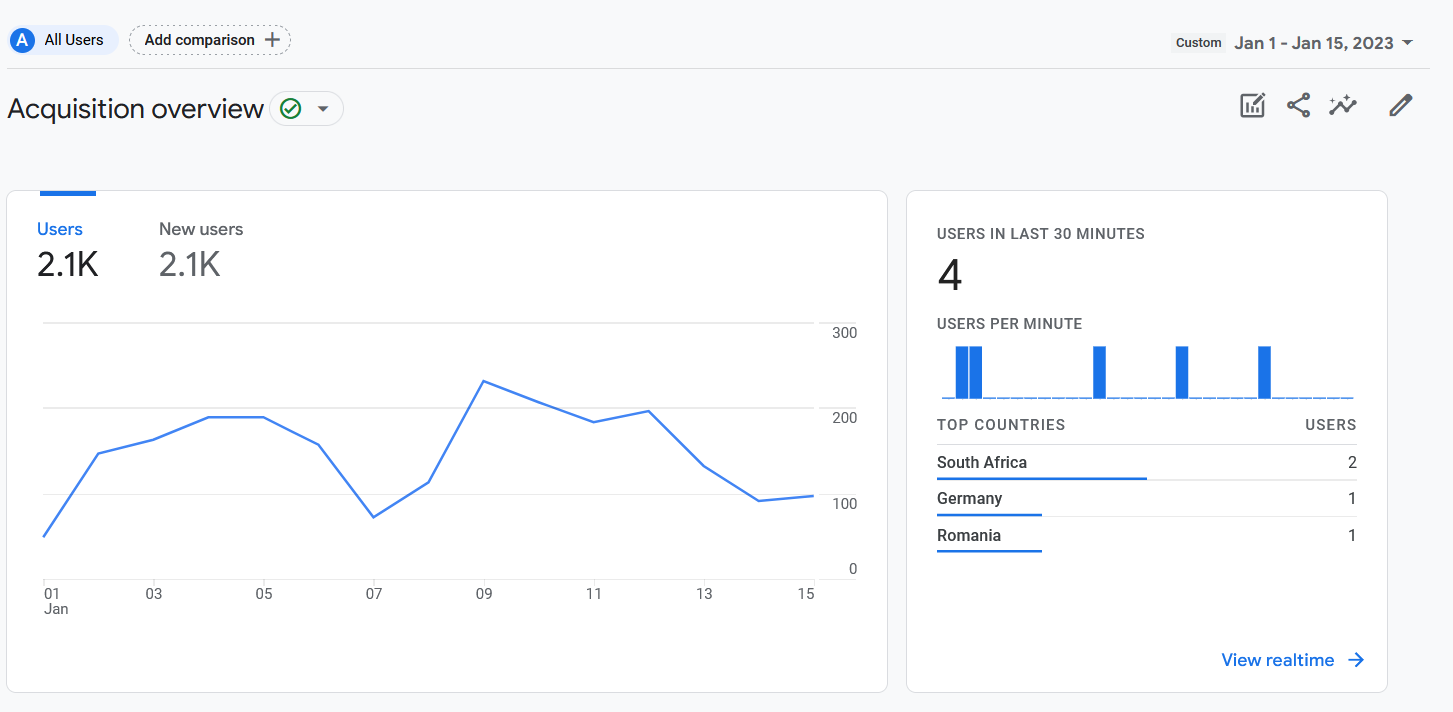The width and height of the screenshot is (1453, 712).
Task: Click the customize report edit pencil icon
Action: (x=1401, y=106)
